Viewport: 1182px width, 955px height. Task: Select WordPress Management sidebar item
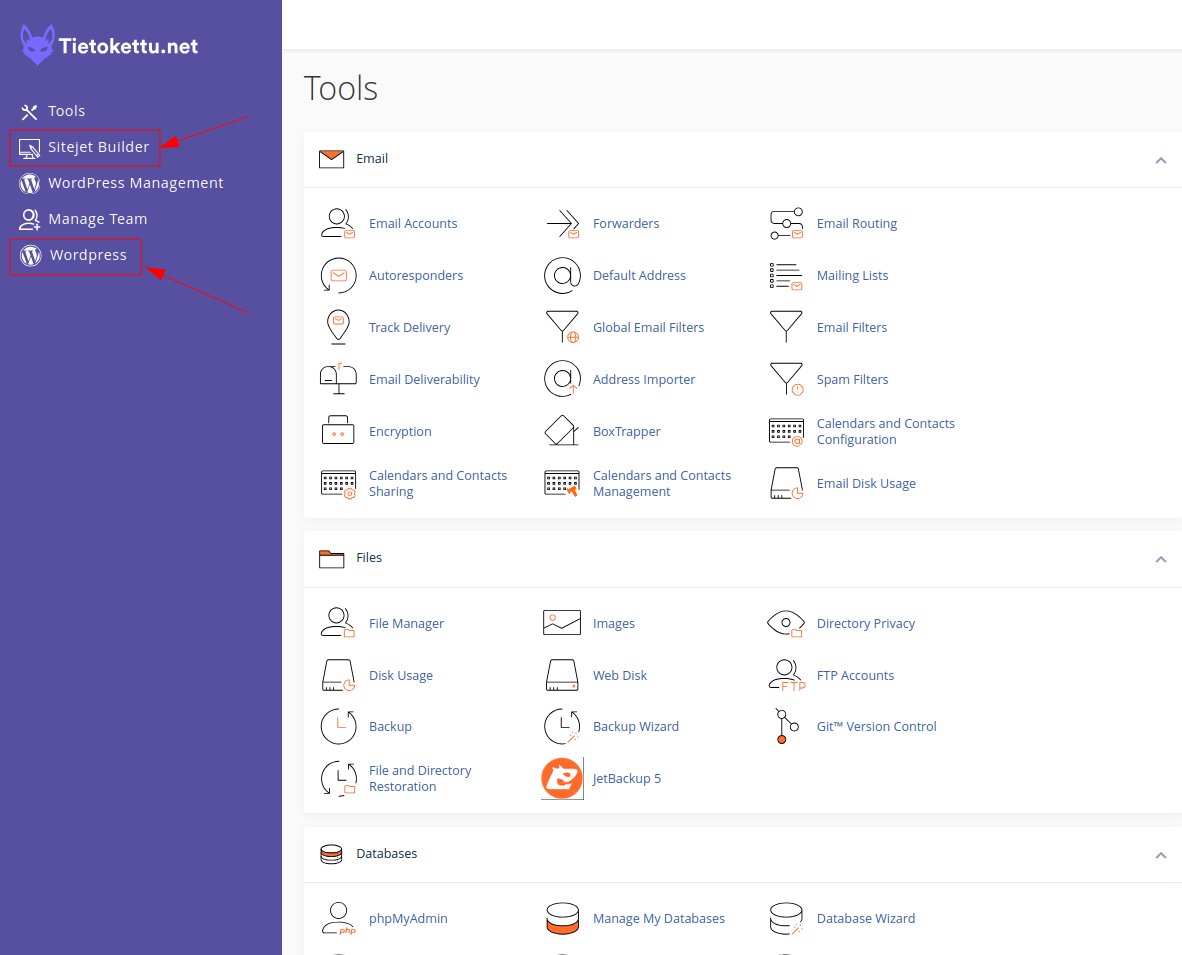tap(121, 183)
